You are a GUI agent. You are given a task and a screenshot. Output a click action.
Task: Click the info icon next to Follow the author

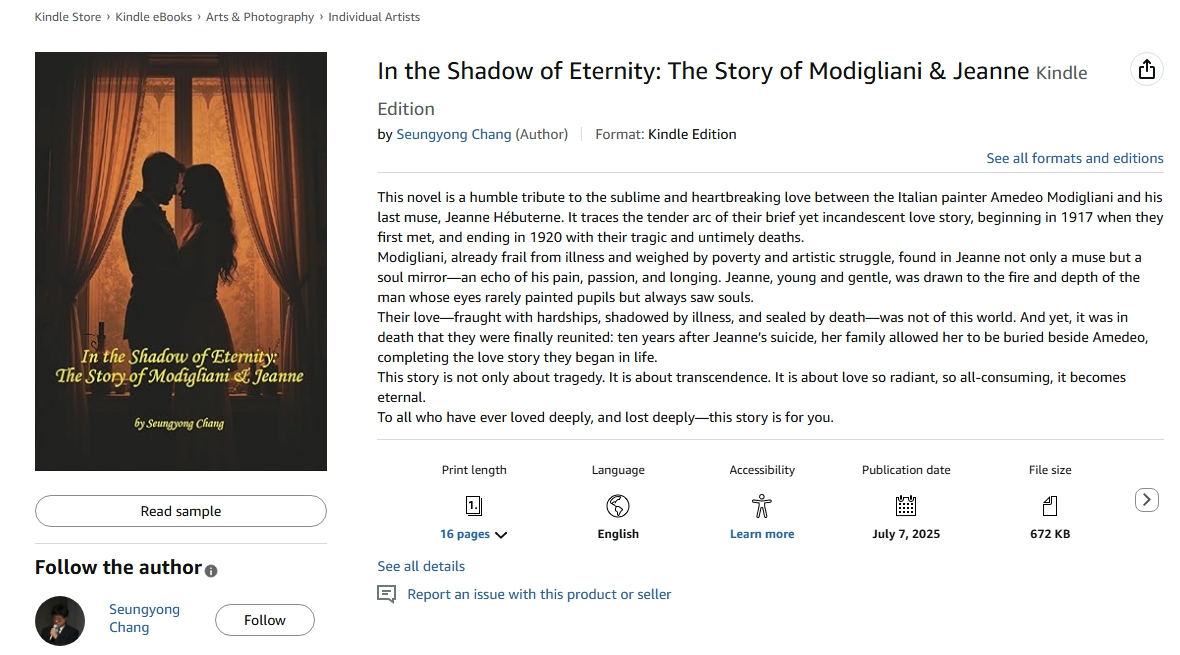(211, 570)
